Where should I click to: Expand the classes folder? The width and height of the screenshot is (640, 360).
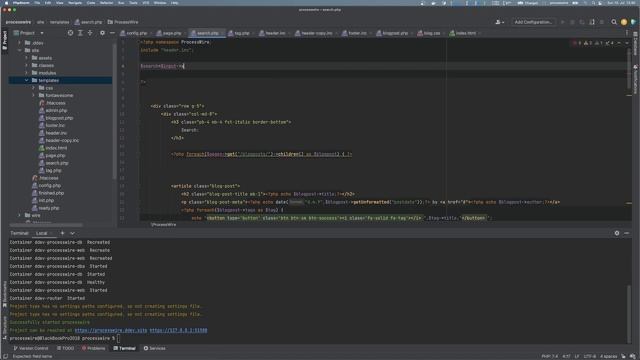[27, 65]
